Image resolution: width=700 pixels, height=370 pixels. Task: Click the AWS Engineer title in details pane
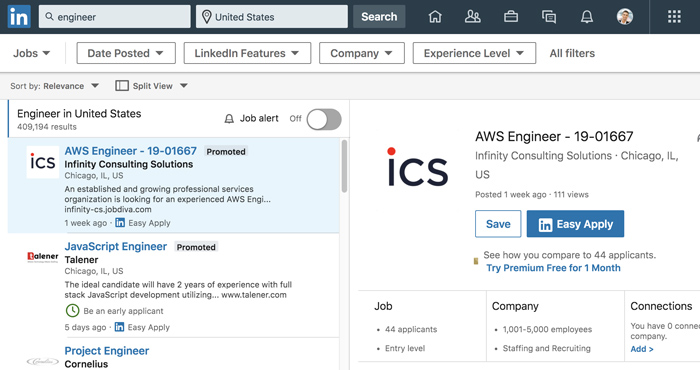(x=554, y=136)
